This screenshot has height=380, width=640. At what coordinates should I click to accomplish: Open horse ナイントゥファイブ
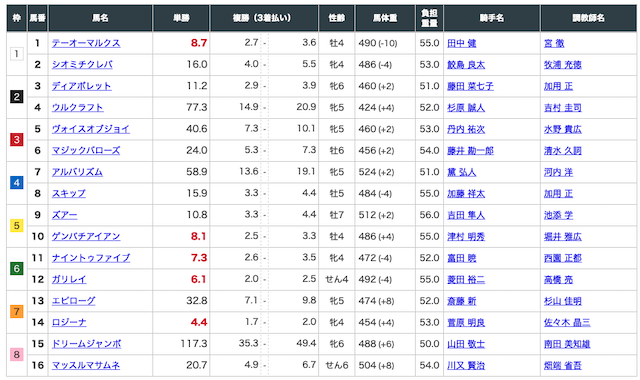[x=91, y=258]
